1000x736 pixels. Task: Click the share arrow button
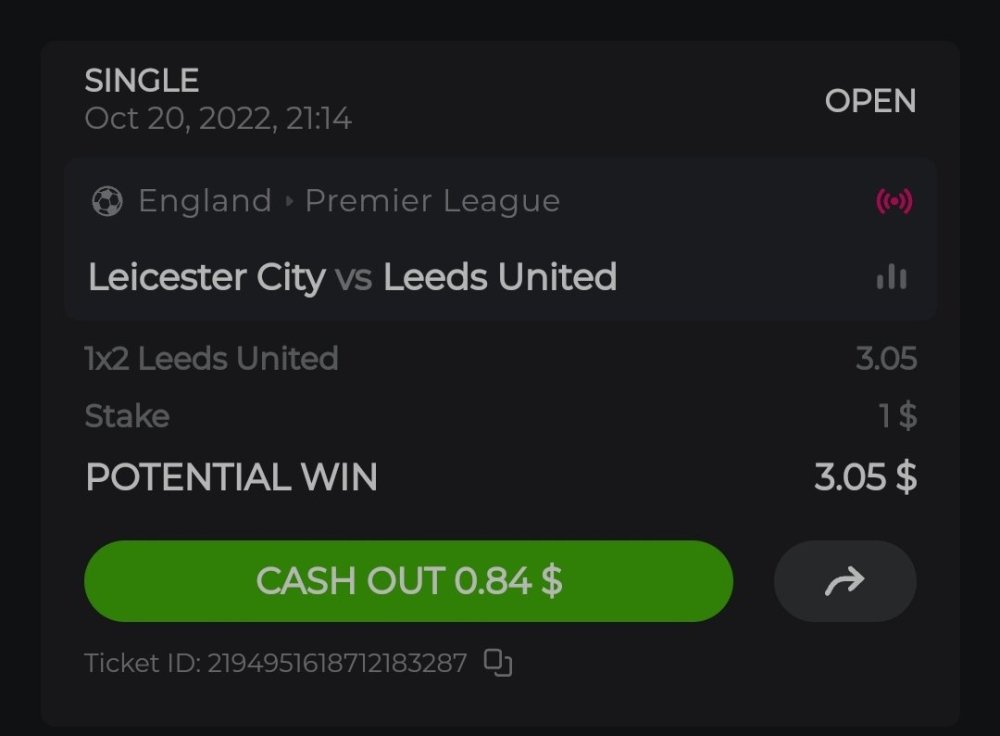coord(845,581)
